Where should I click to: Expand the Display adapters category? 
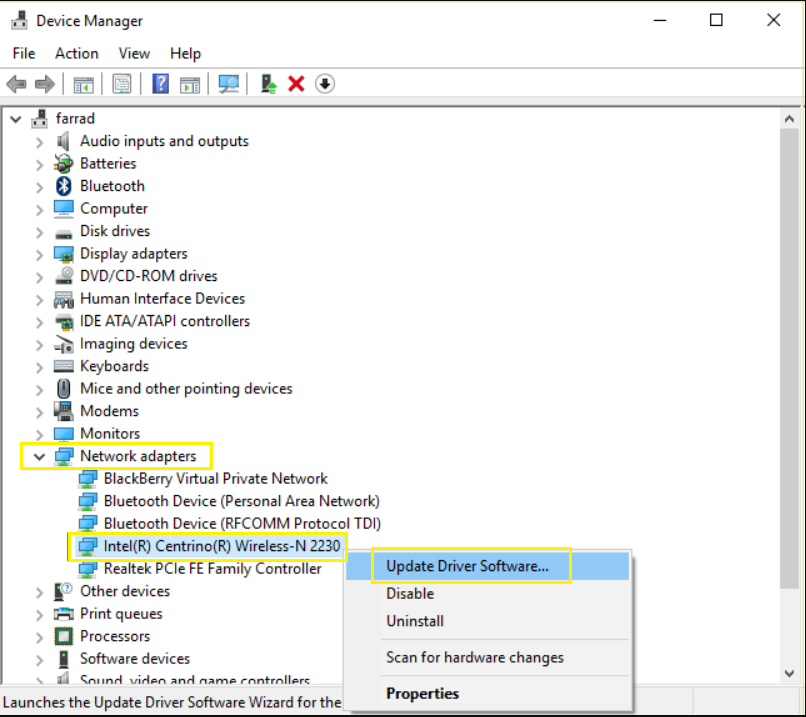(x=40, y=255)
